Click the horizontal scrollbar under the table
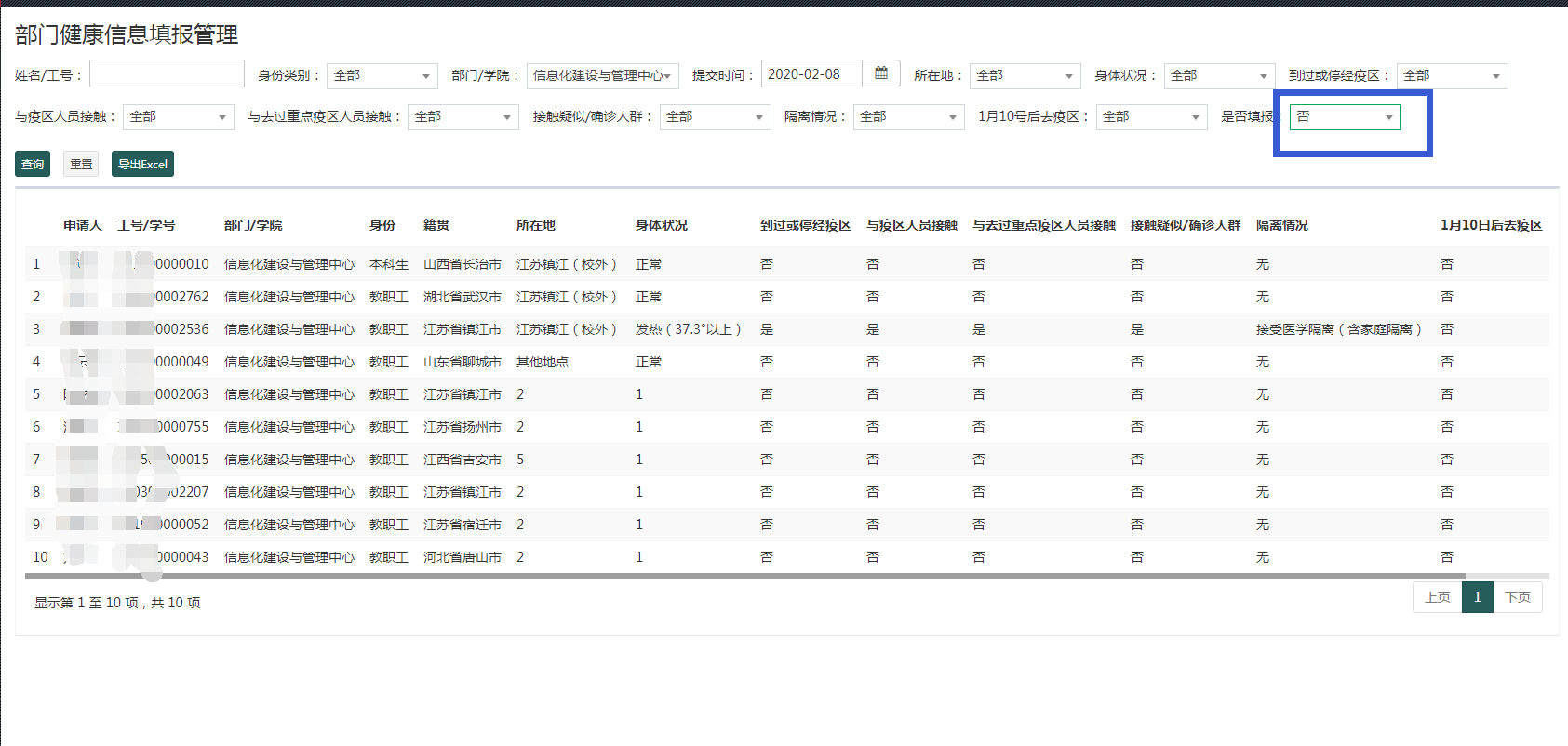Image resolution: width=1568 pixels, height=746 pixels. [744, 577]
